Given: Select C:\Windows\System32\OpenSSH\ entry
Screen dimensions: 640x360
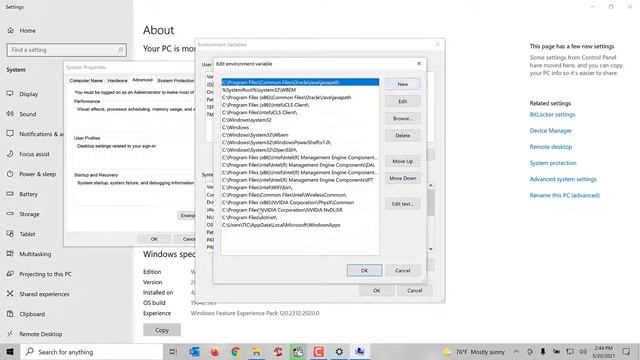Looking at the screenshot, I should tap(300, 150).
